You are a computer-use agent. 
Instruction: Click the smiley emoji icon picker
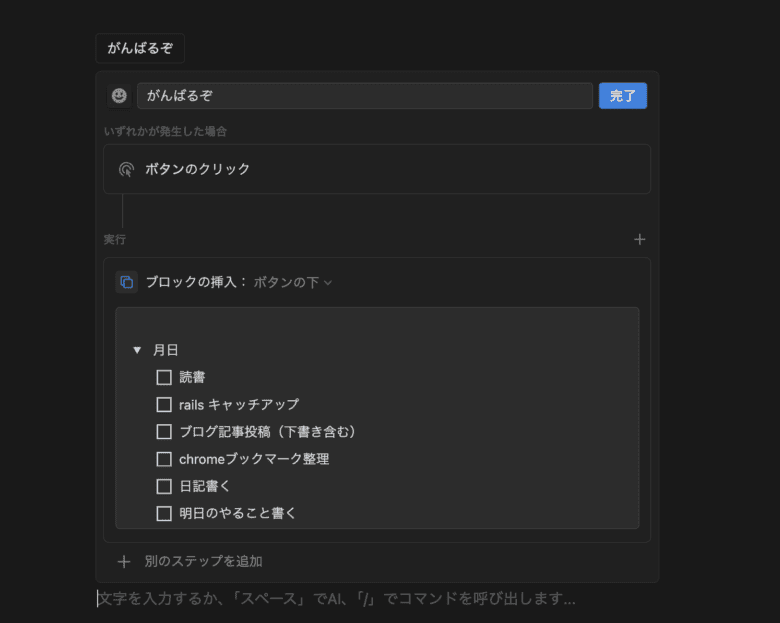pos(119,96)
